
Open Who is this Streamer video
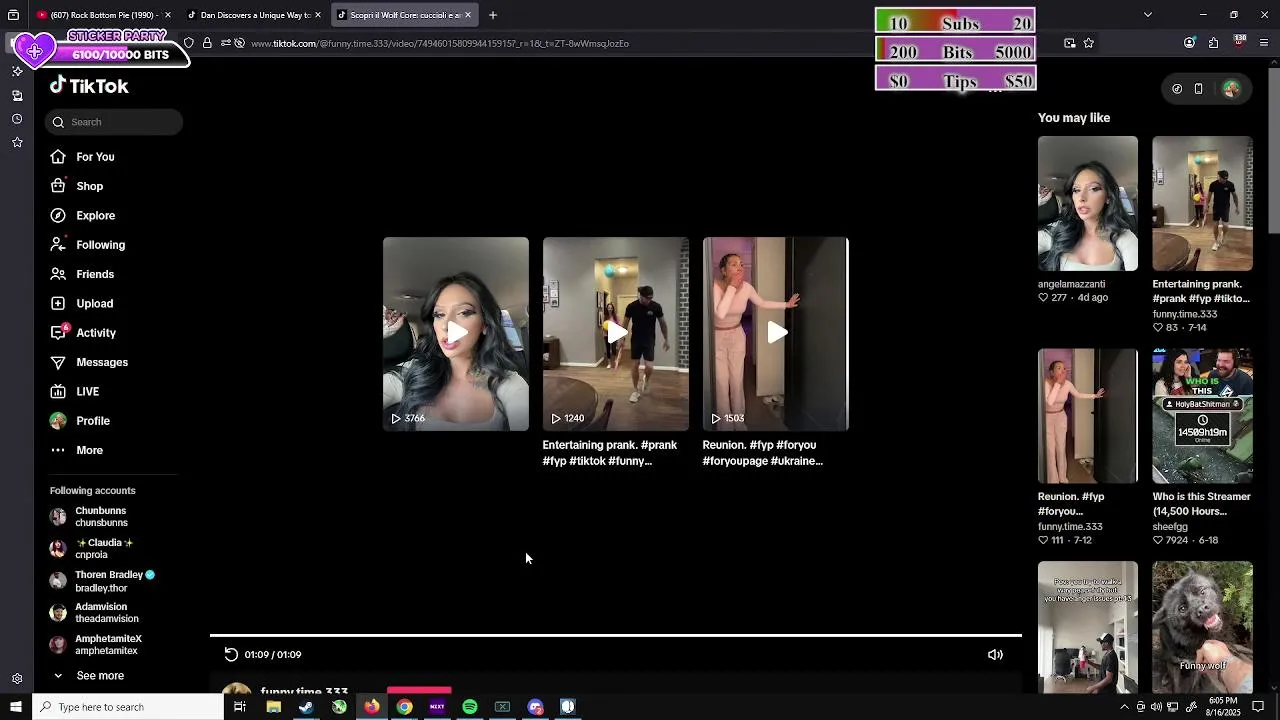click(x=1202, y=416)
